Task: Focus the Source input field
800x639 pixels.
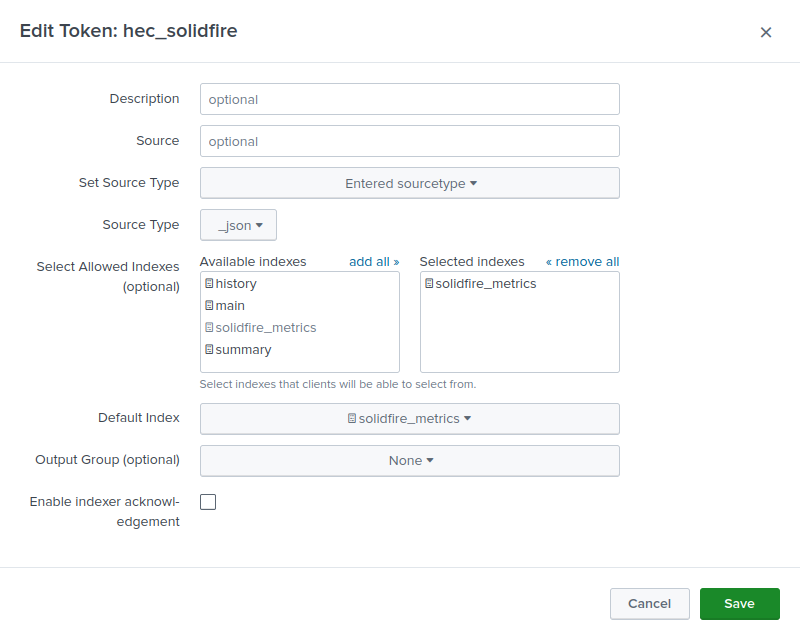Action: point(410,141)
